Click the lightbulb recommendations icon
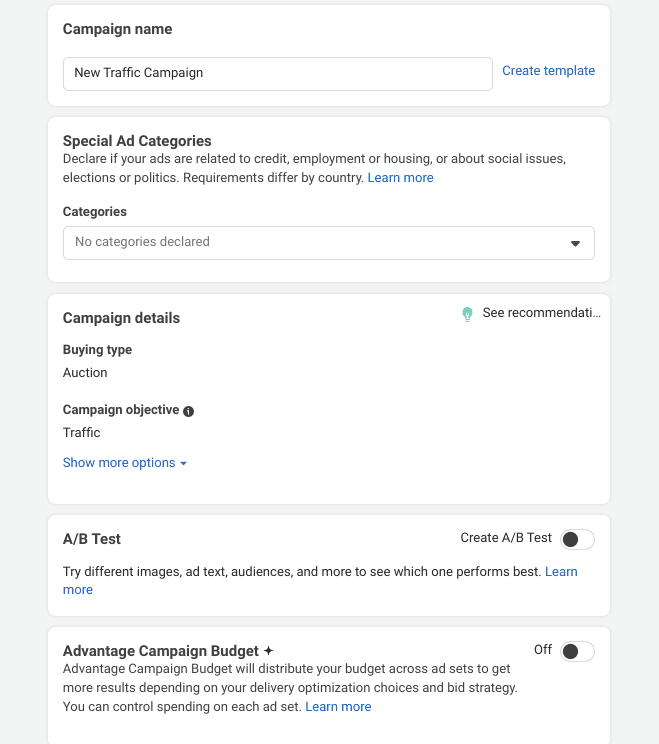This screenshot has height=744, width=659. [x=467, y=314]
